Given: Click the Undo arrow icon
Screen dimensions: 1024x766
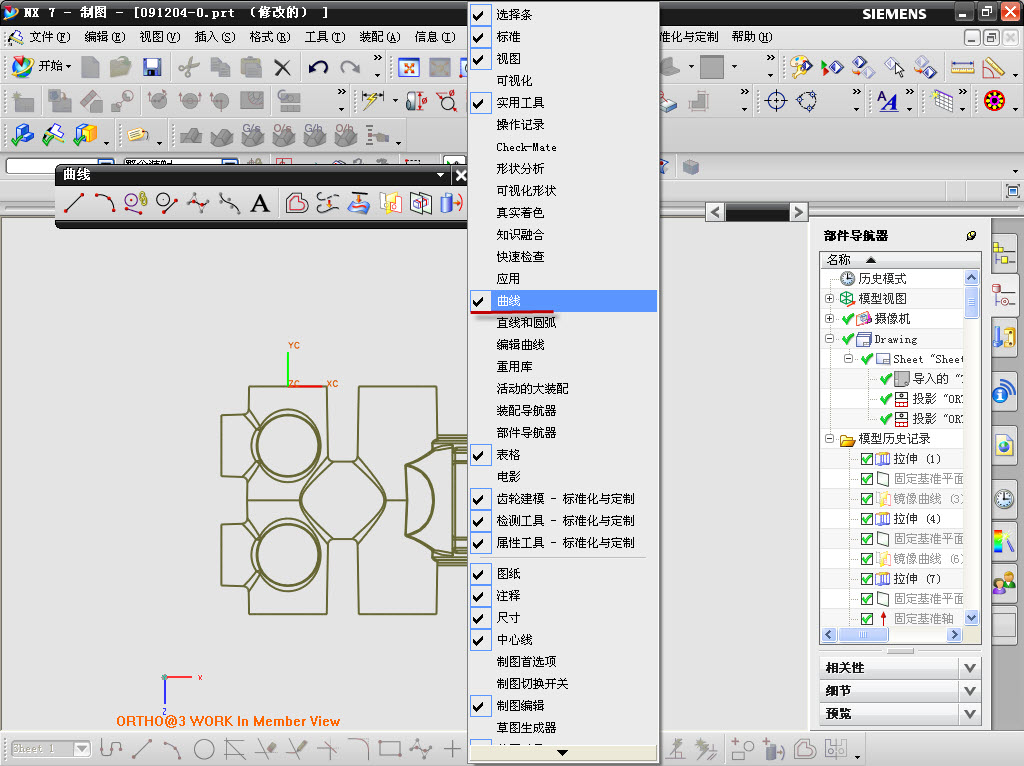Looking at the screenshot, I should coord(318,67).
